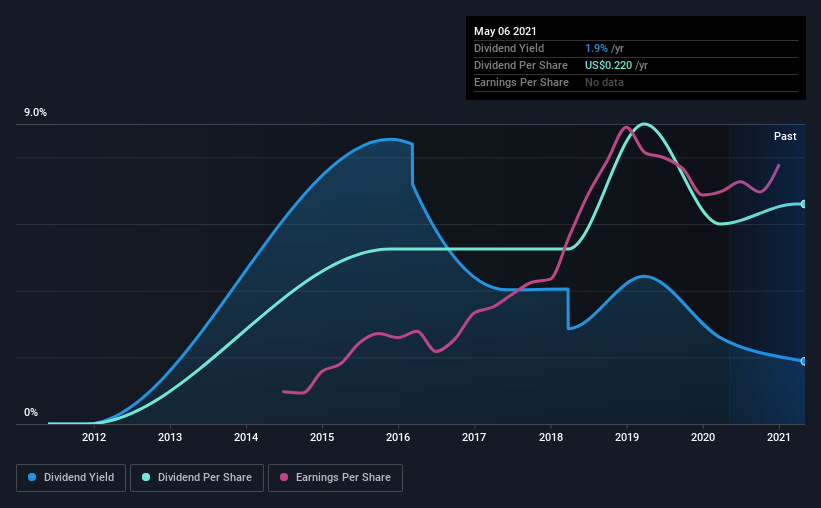Select the Dividend Yield endpoint marker
Screen dimensions: 821x508
pyautogui.click(x=803, y=361)
